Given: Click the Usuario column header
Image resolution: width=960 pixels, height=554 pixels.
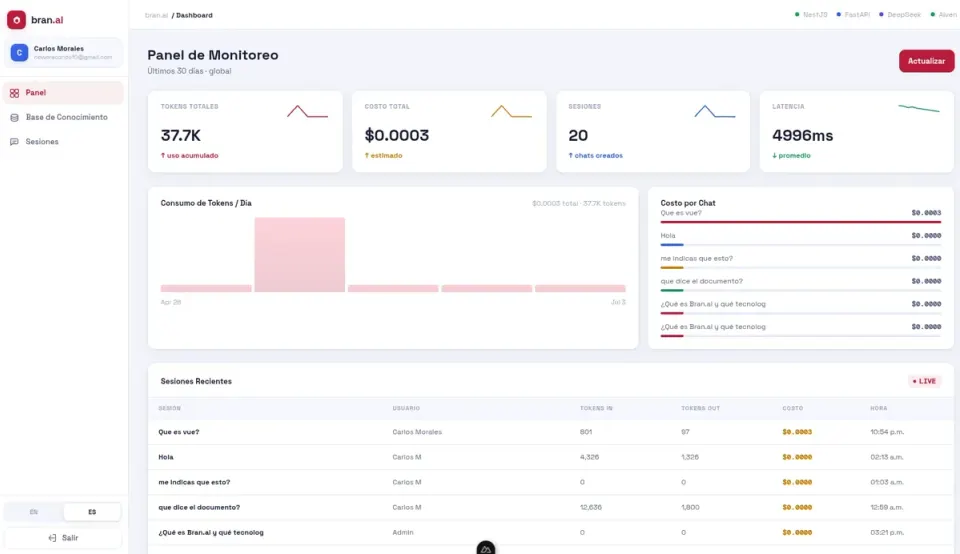Looking at the screenshot, I should point(406,408).
